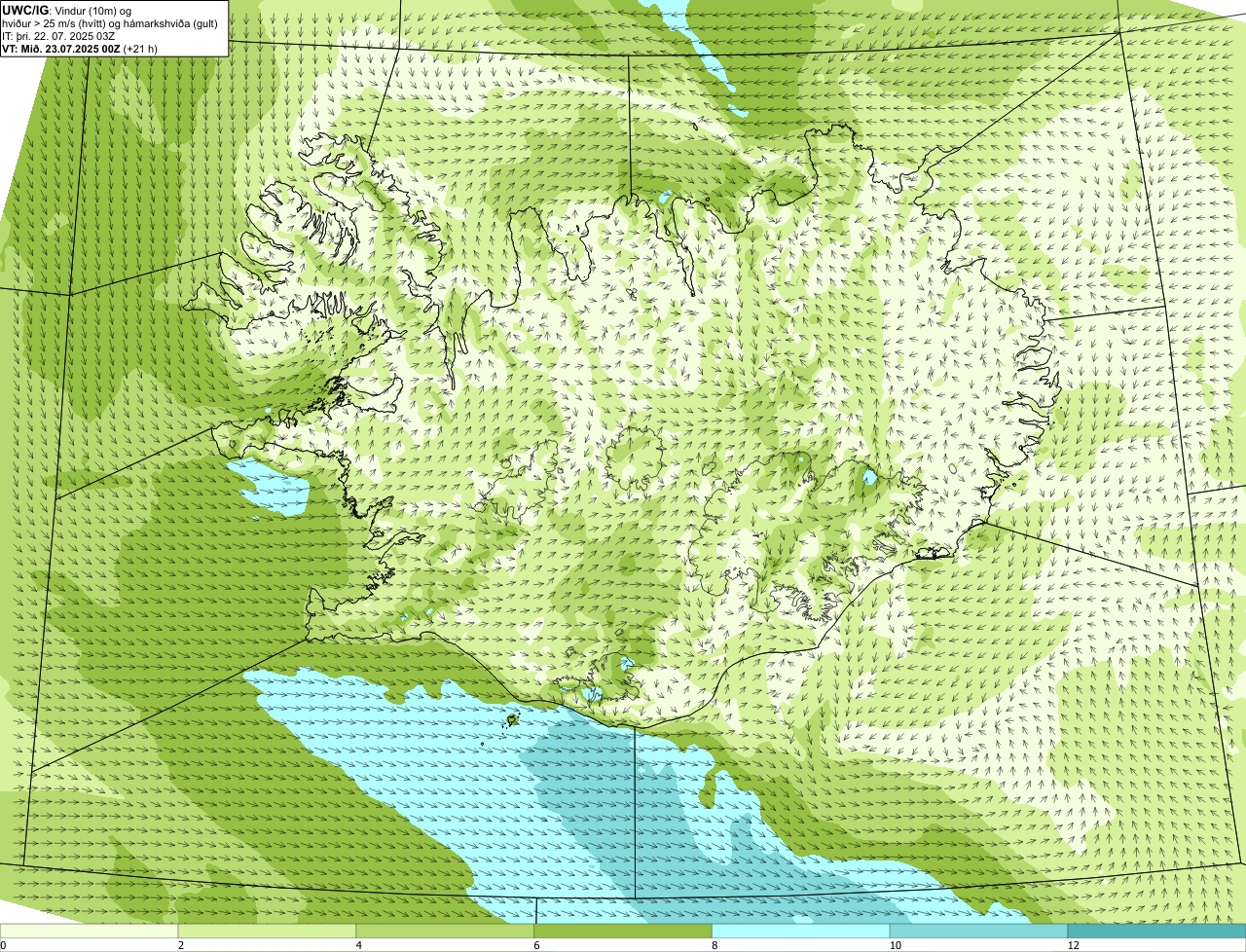
Task: Click the "8" tick label on color scale
Action: pyautogui.click(x=715, y=945)
